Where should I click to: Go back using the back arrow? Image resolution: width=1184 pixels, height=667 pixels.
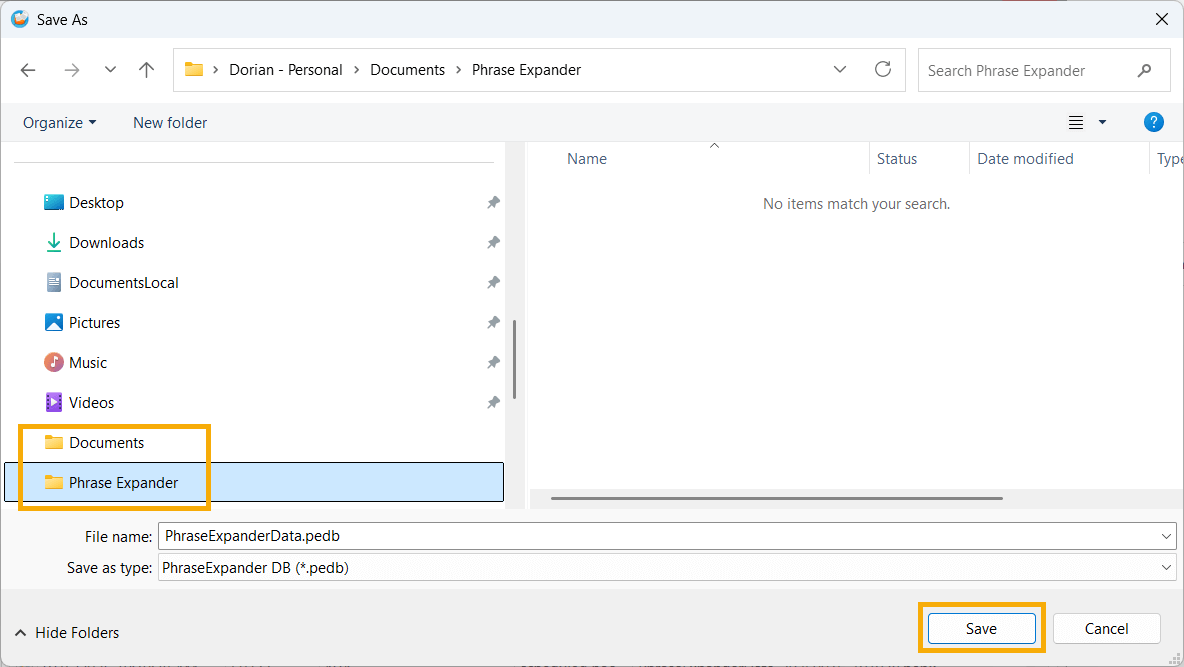(28, 70)
